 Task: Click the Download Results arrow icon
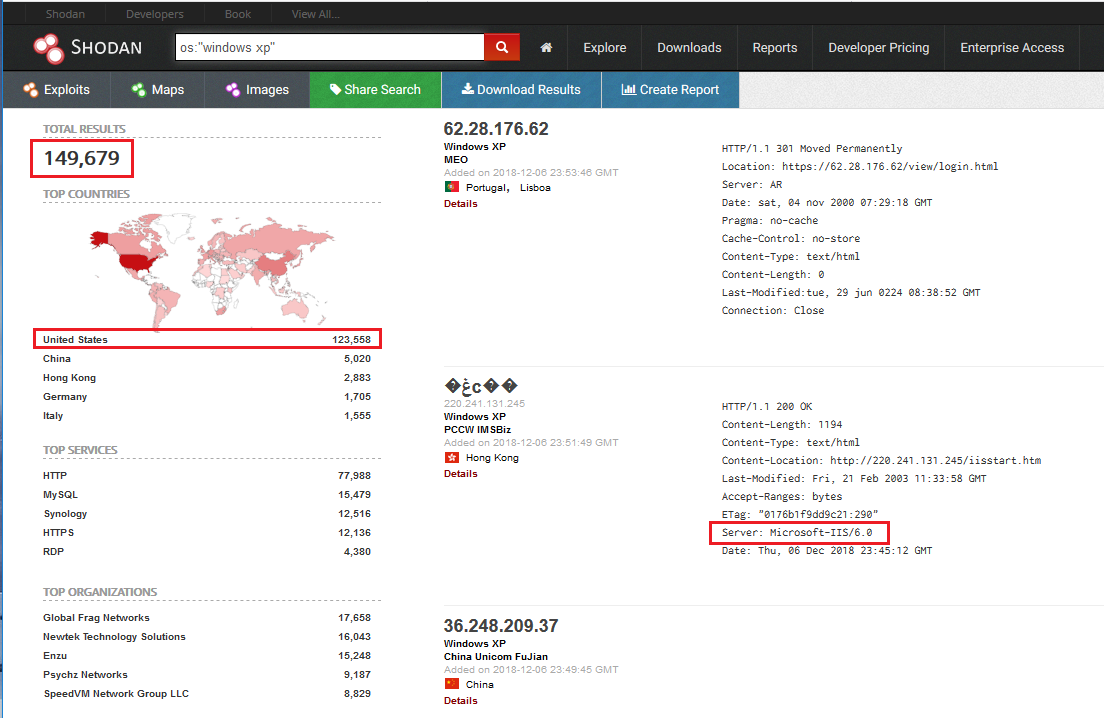click(468, 89)
